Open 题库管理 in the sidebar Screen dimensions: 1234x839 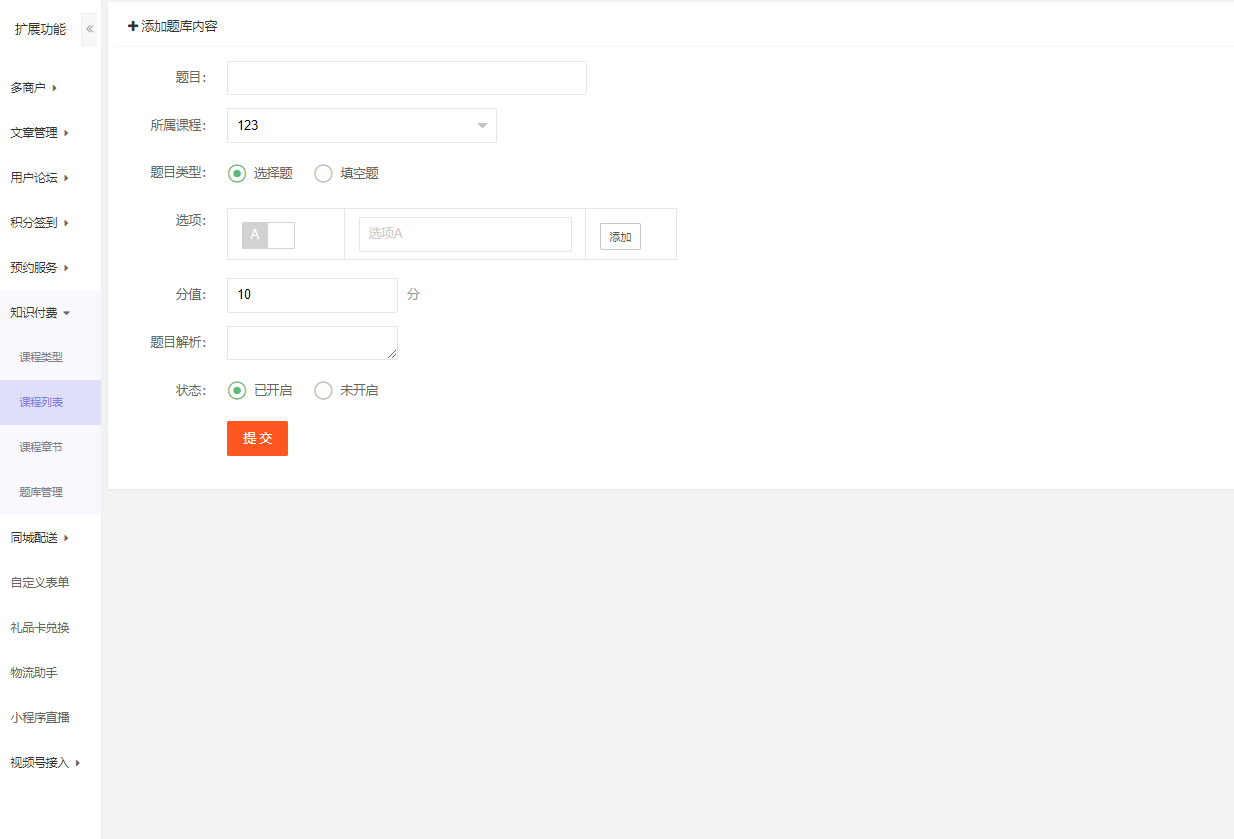41,492
